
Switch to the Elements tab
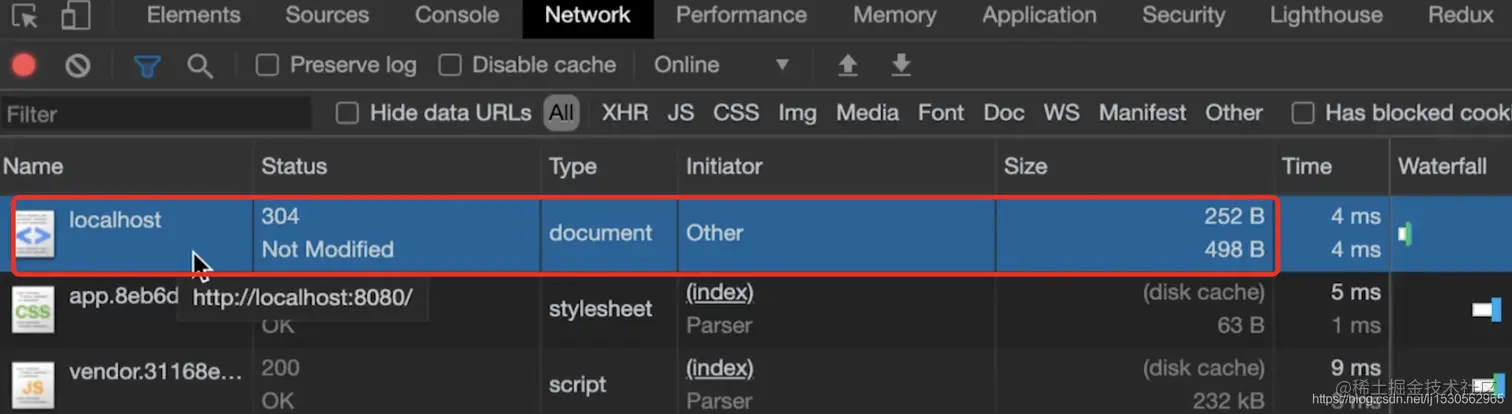point(193,15)
